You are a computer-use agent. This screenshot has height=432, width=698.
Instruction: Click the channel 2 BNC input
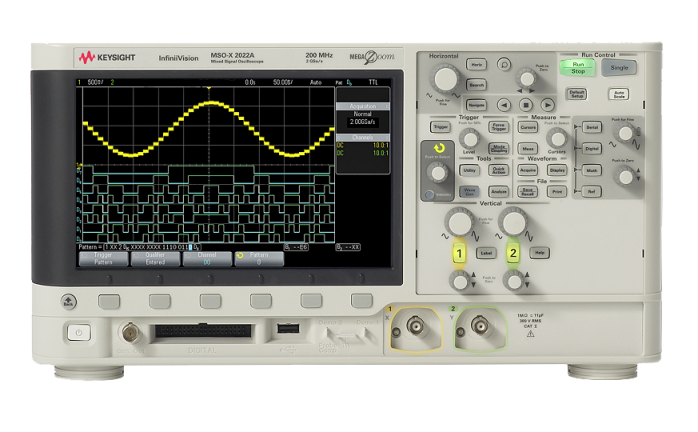coord(480,326)
